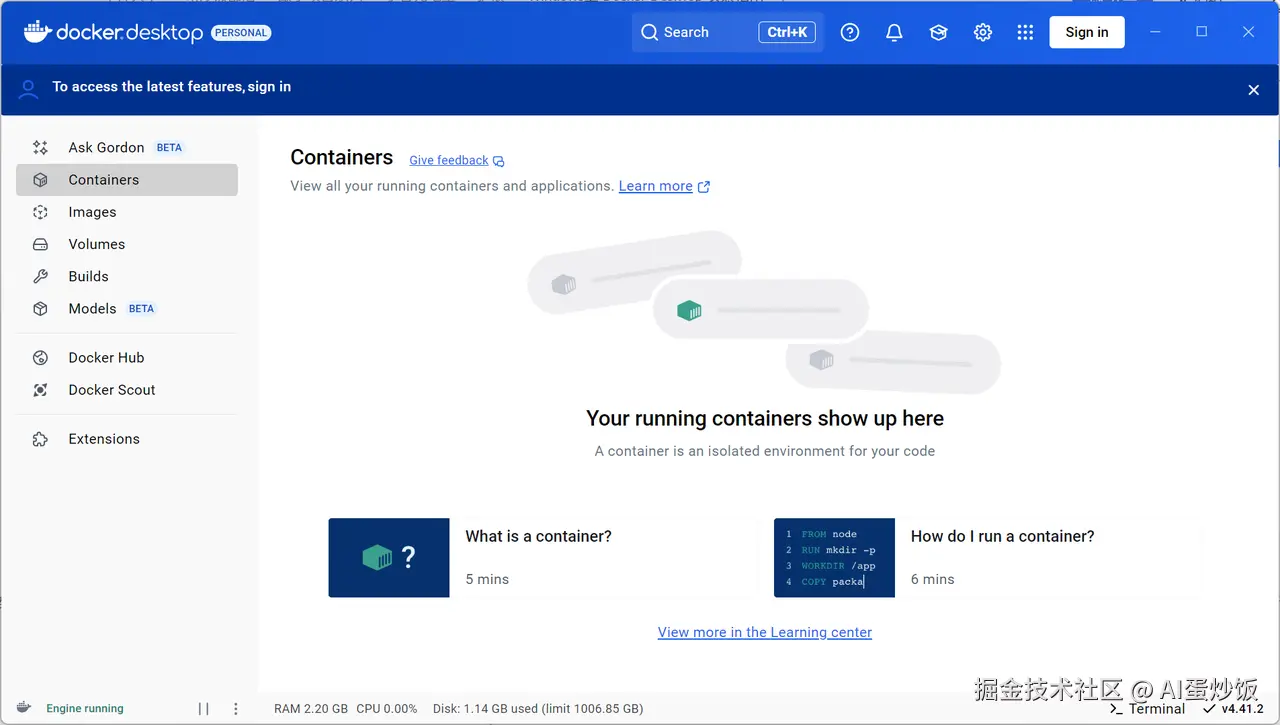Open the Learning center graduation cap icon

pos(938,32)
